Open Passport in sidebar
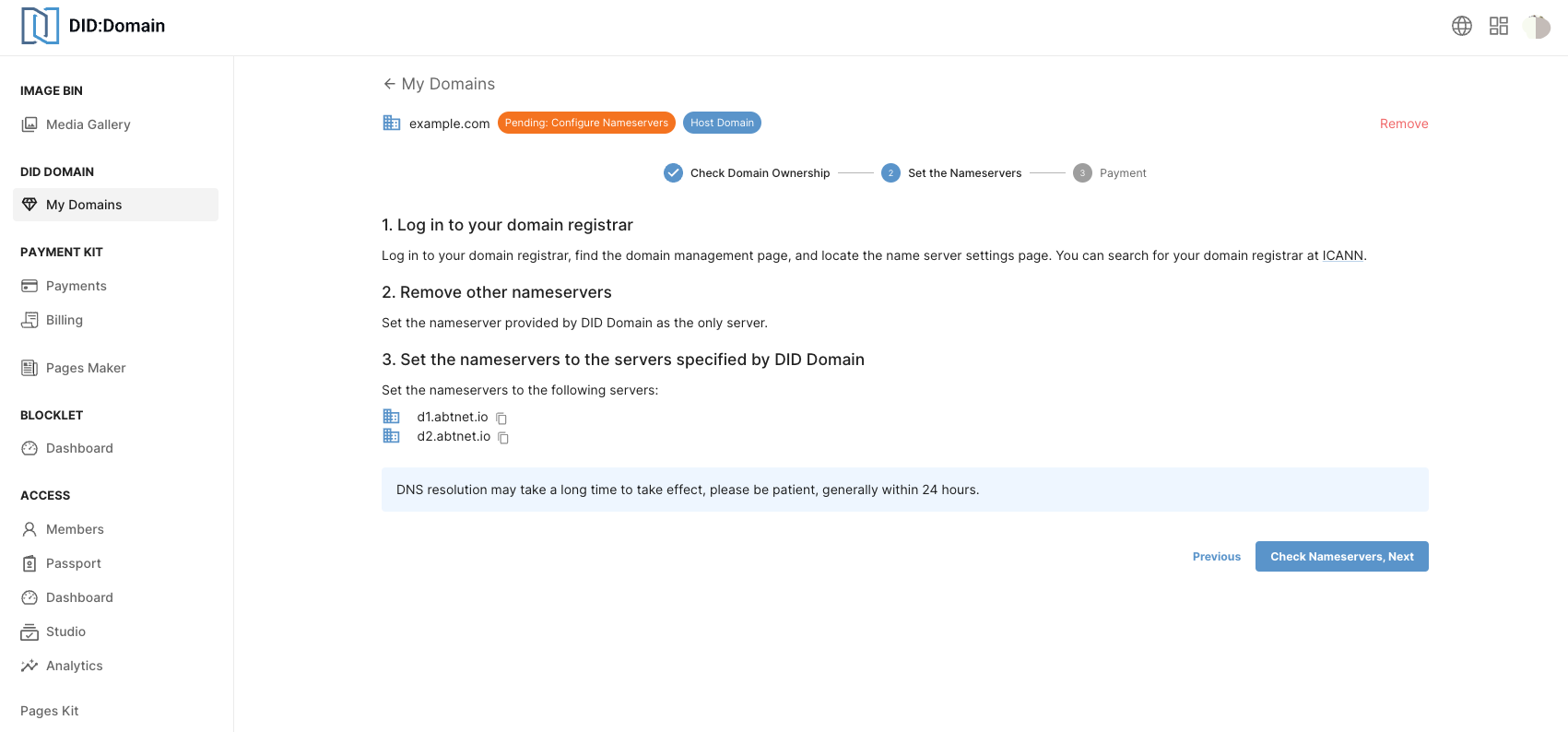The width and height of the screenshot is (1568, 732). (73, 563)
